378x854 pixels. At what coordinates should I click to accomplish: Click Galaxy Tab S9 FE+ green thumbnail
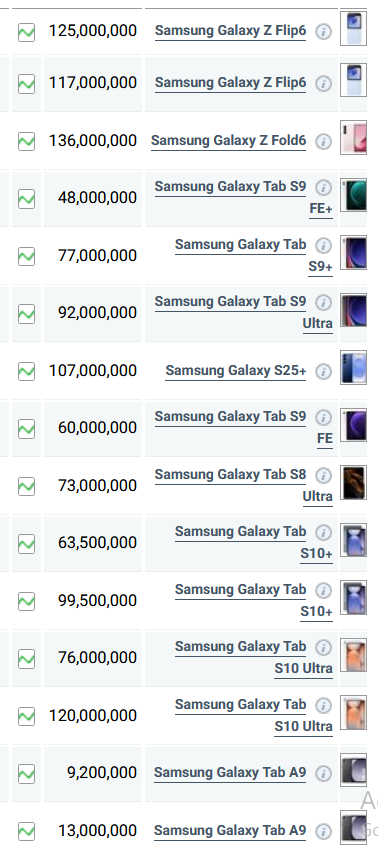tap(353, 194)
